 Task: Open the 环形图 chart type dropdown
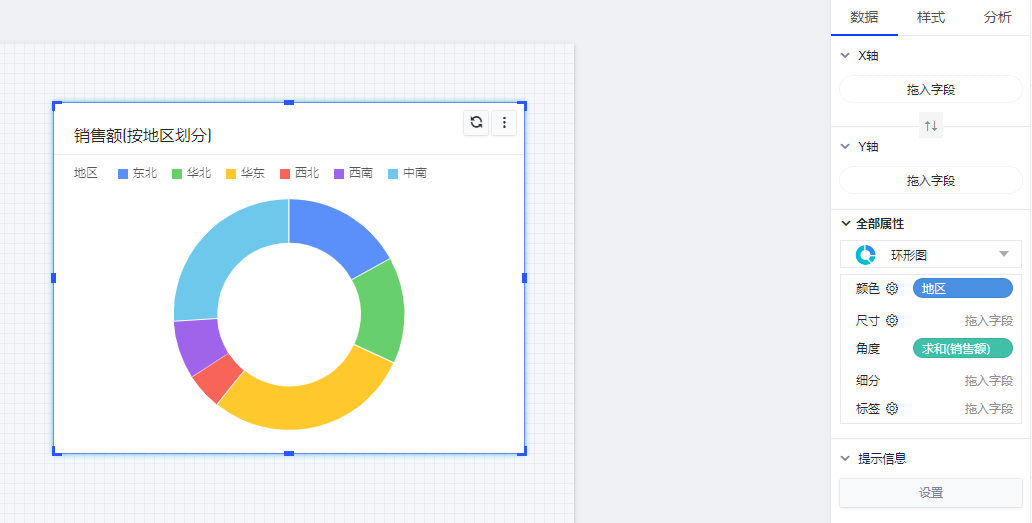coord(1003,254)
